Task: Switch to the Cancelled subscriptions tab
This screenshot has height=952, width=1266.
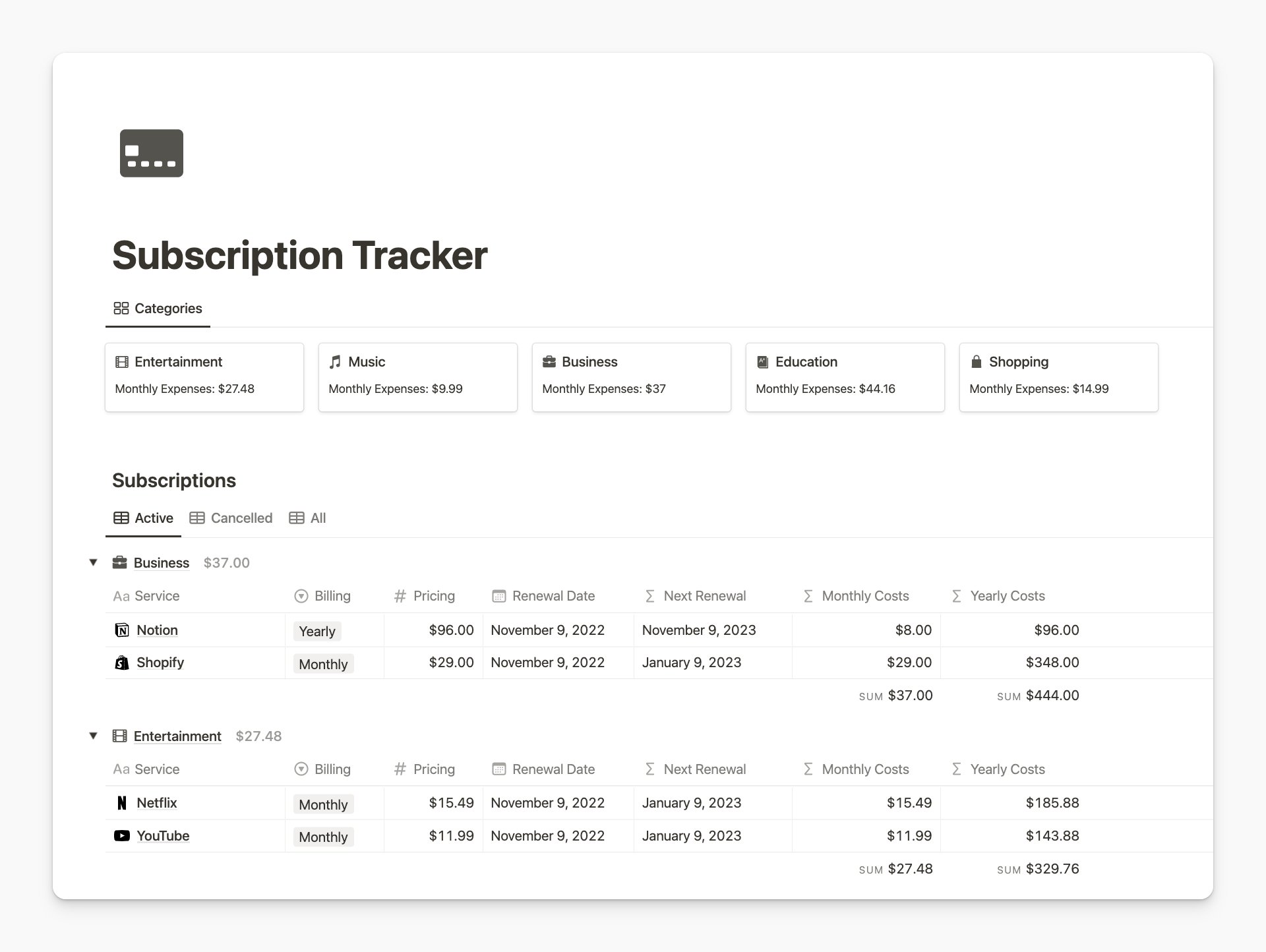Action: [231, 518]
